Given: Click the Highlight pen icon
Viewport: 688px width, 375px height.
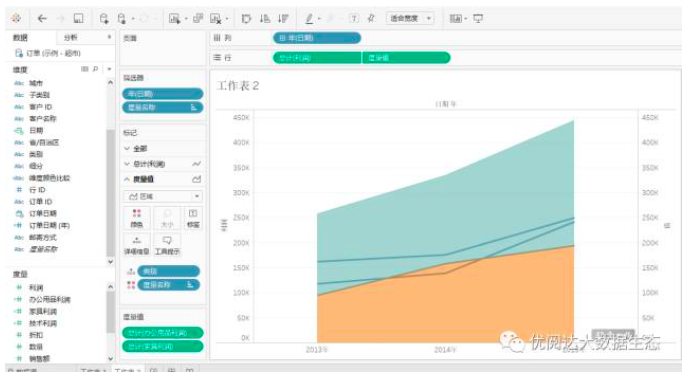Looking at the screenshot, I should pos(309,18).
